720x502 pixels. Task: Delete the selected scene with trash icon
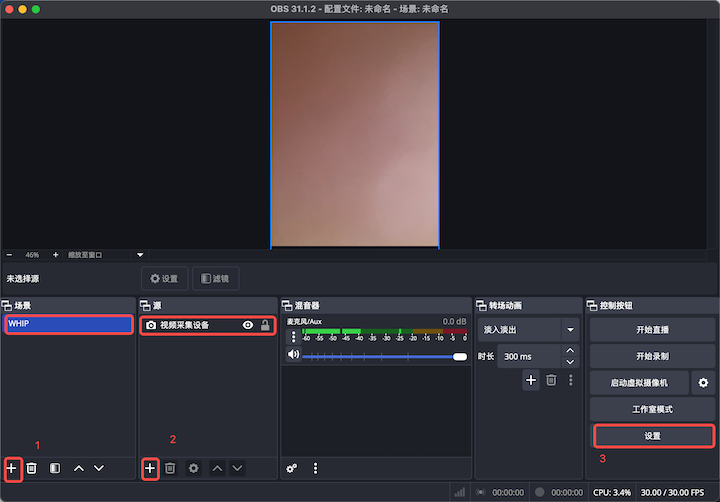(x=32, y=468)
